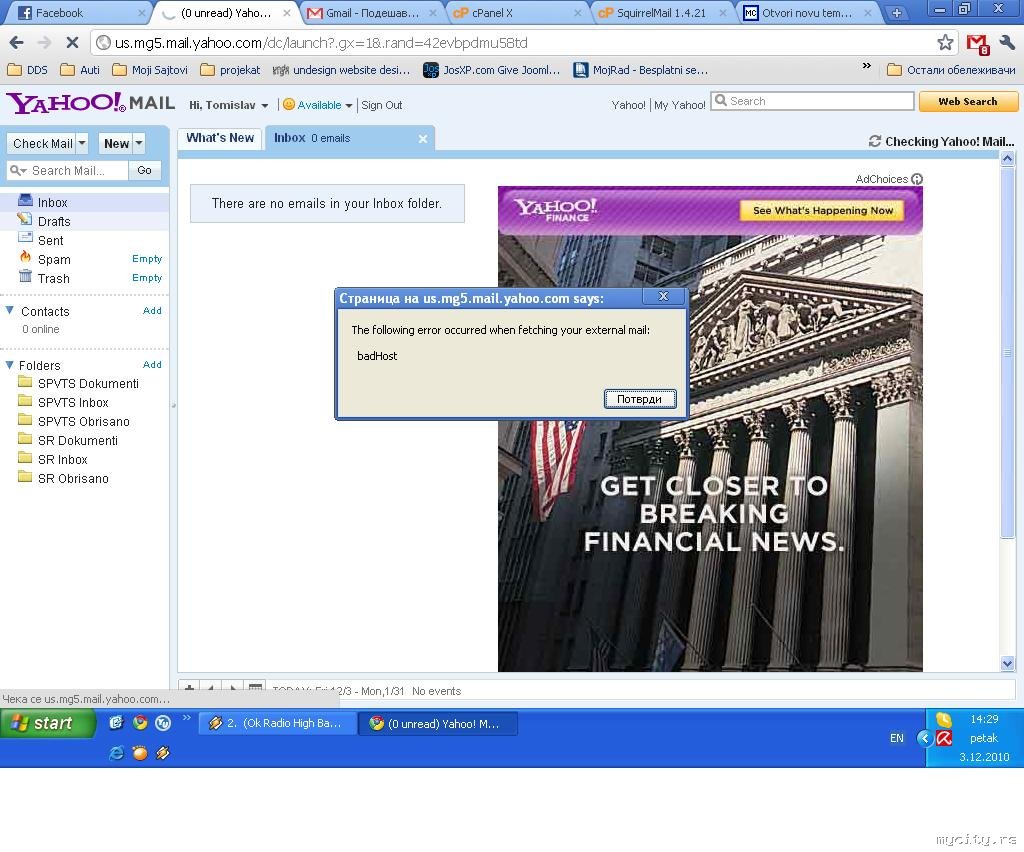The height and width of the screenshot is (852, 1024).
Task: Open Internet Explorer quick launch icon
Action: [116, 753]
